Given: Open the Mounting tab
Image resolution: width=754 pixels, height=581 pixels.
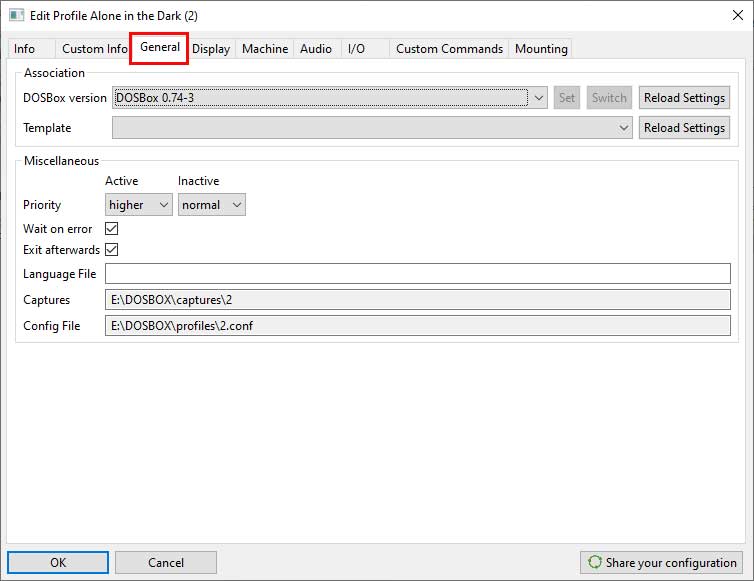Looking at the screenshot, I should [541, 49].
